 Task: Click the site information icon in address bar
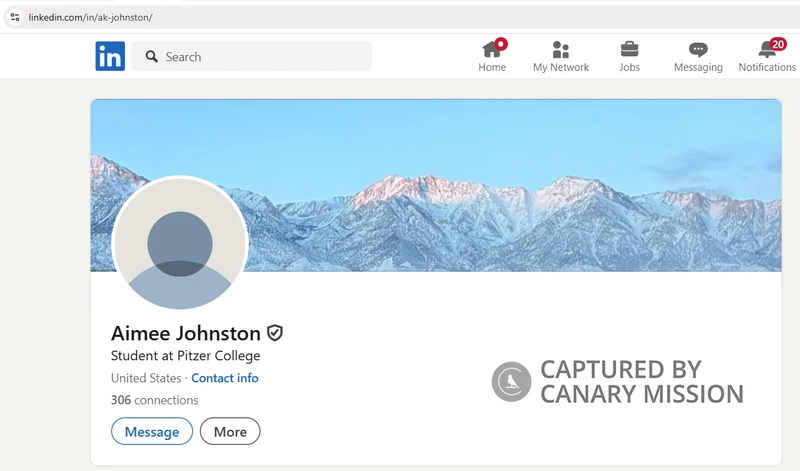click(15, 17)
